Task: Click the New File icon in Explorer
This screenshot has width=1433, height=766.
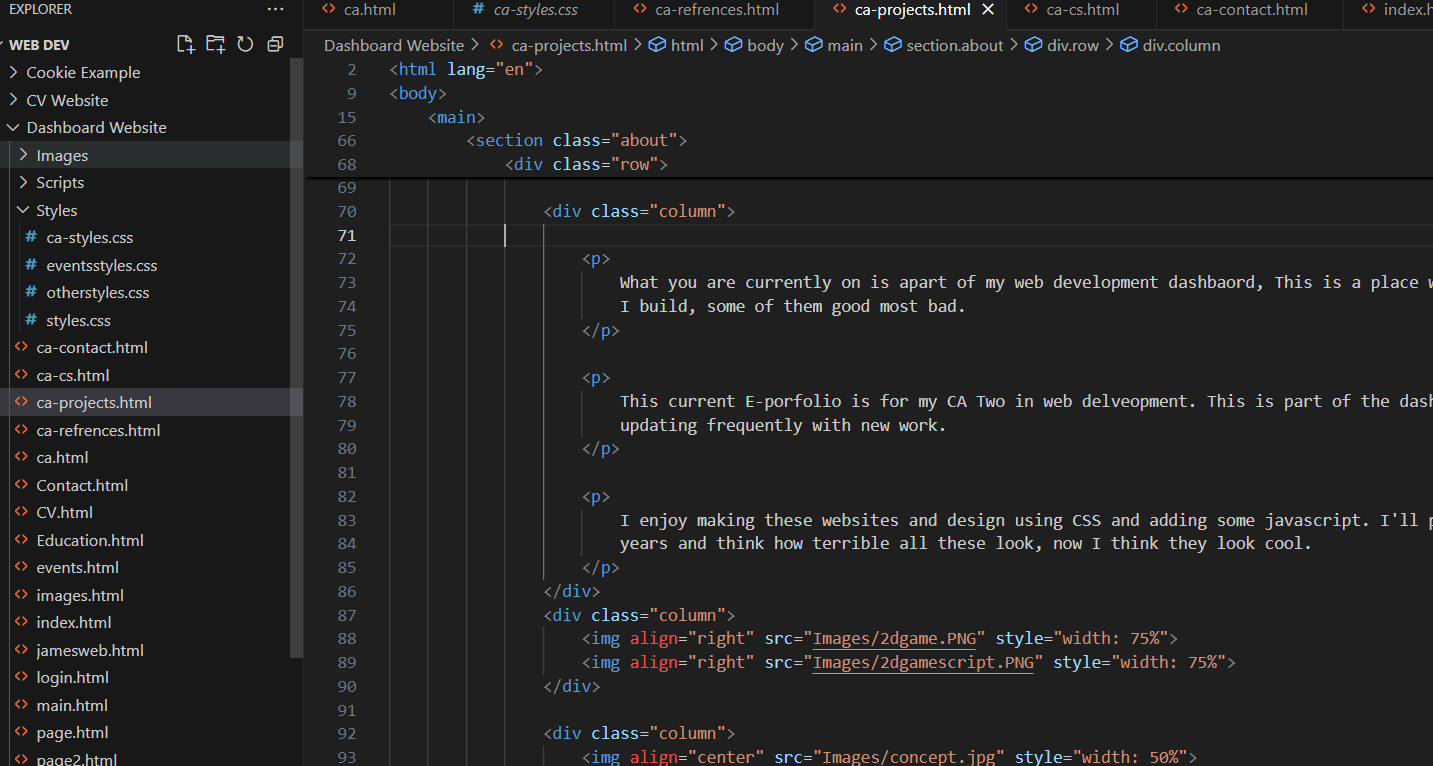Action: pos(185,44)
